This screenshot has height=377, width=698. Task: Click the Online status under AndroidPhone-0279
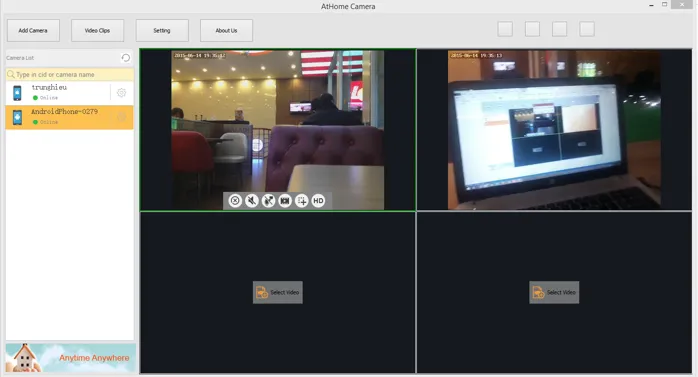click(x=45, y=122)
